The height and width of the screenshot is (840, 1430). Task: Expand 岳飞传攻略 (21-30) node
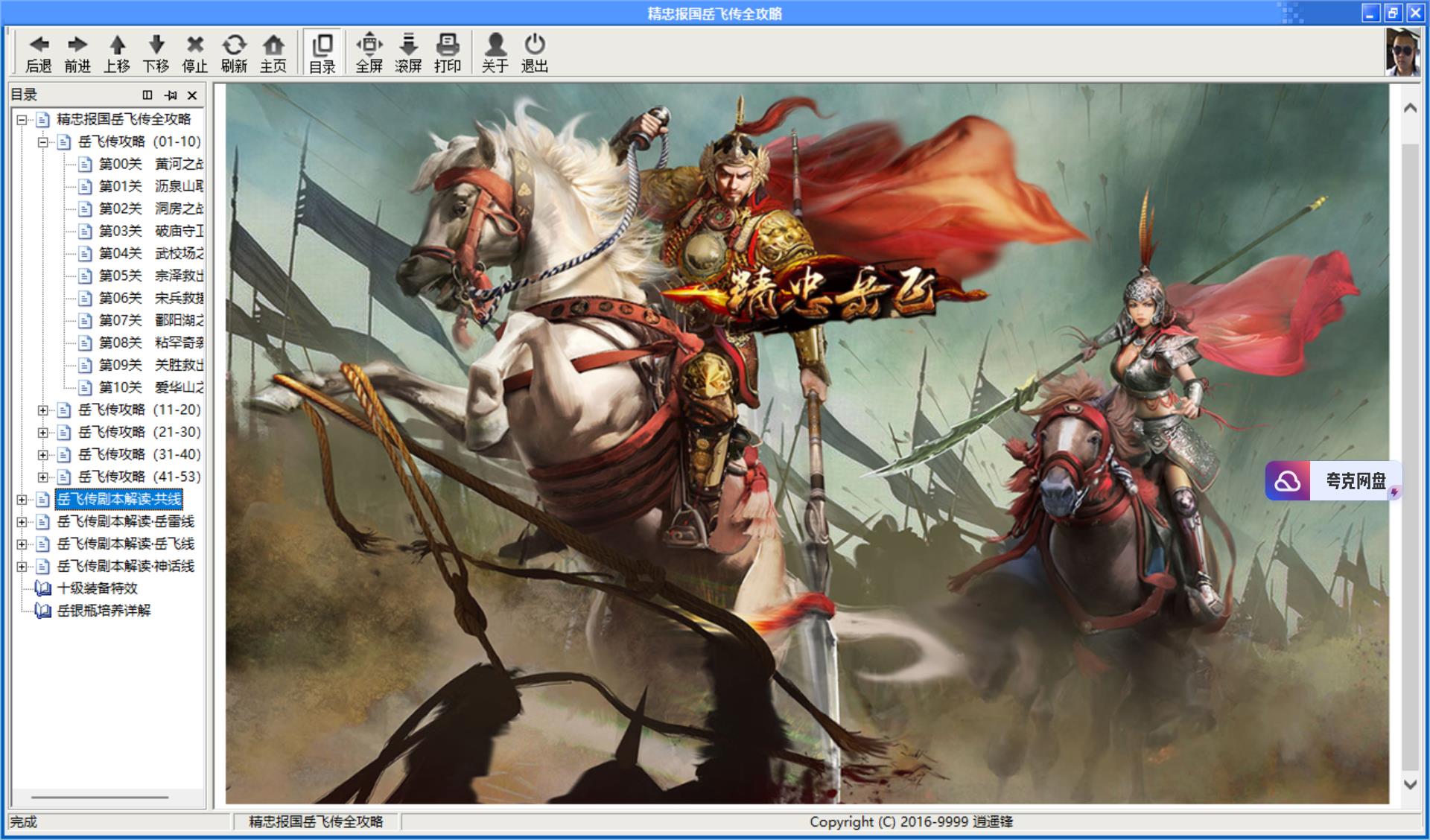42,432
